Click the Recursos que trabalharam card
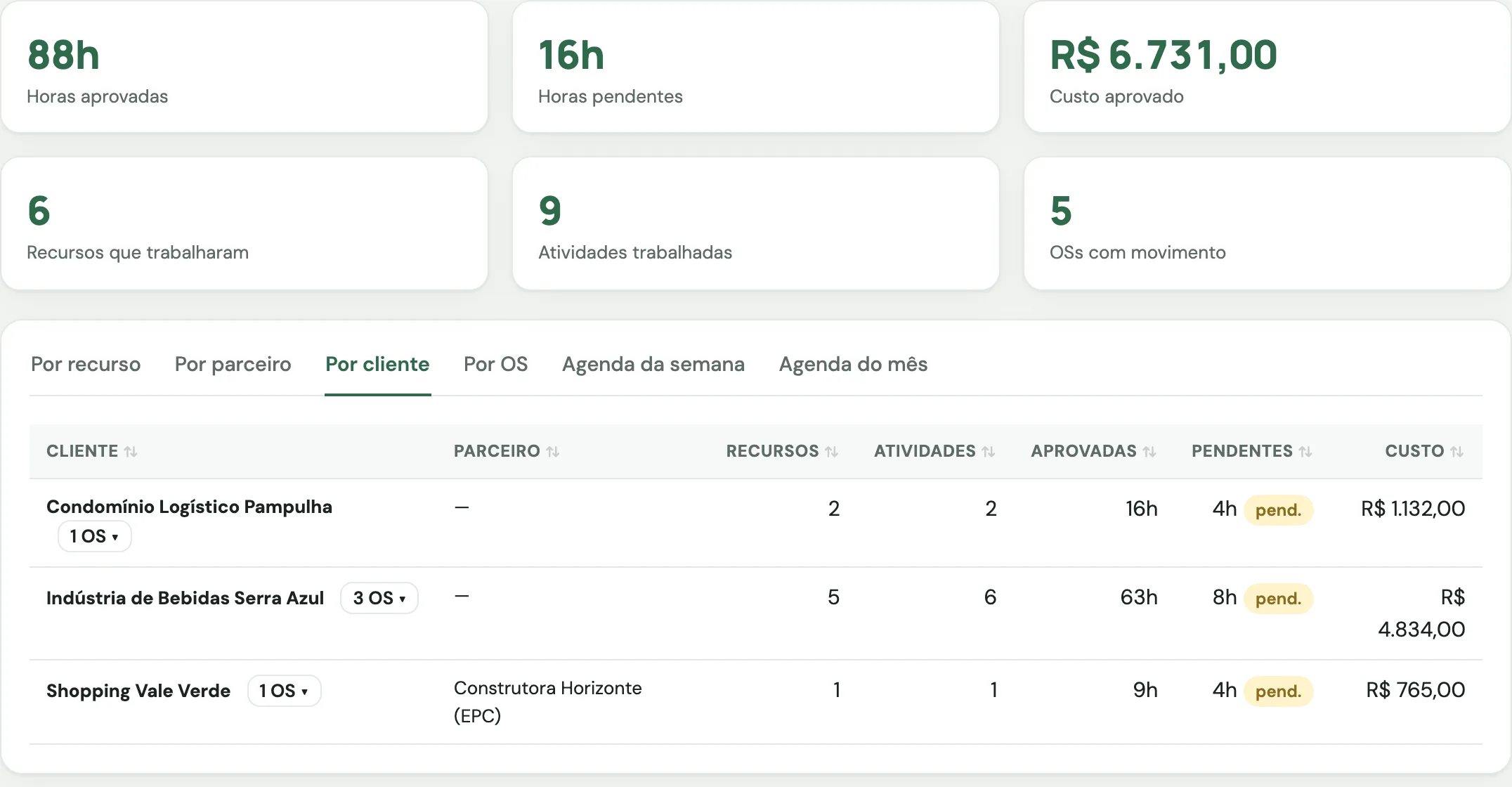 click(245, 223)
